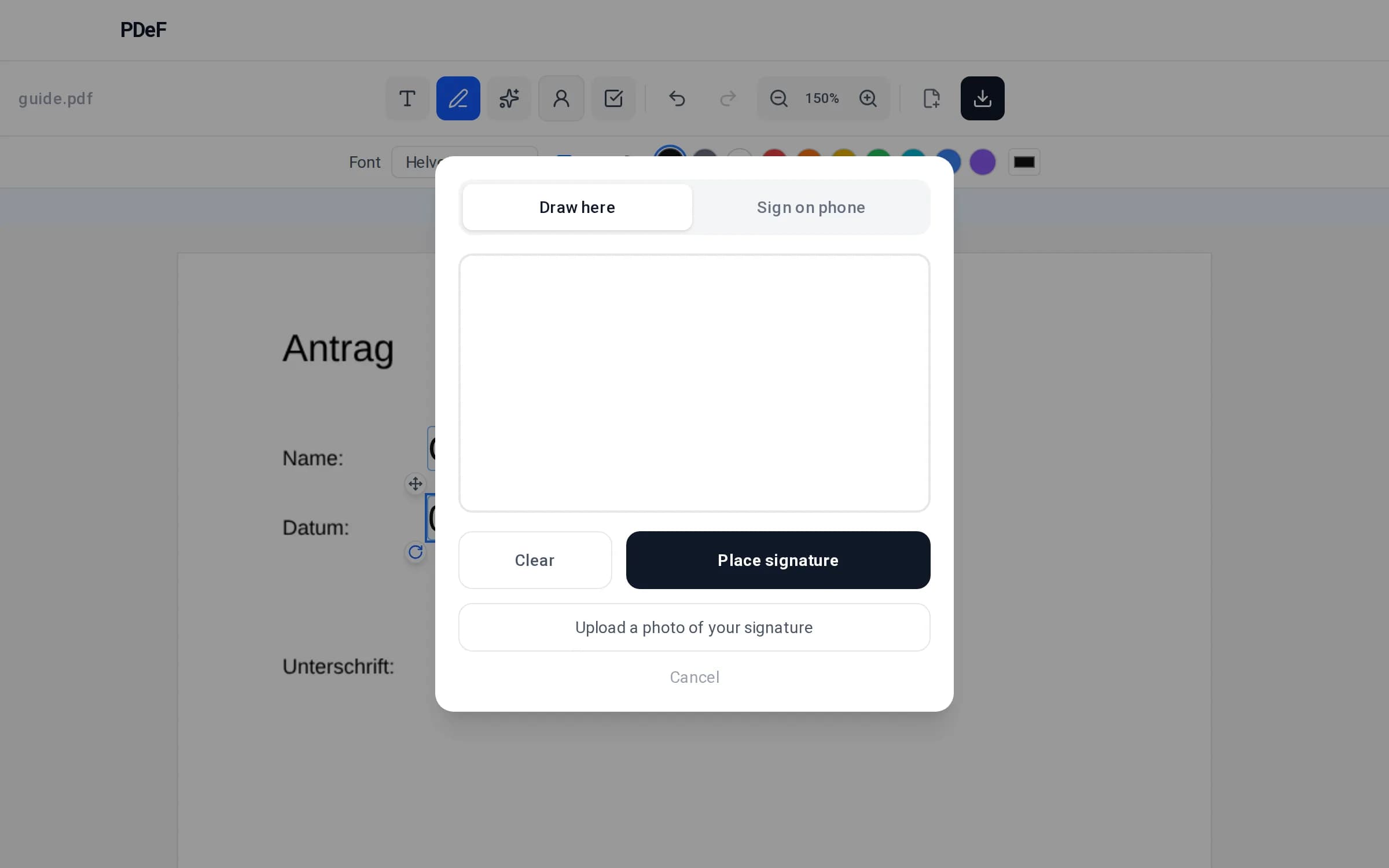Pick the dark gray color swatch
The height and width of the screenshot is (868, 1389).
pyautogui.click(x=704, y=153)
